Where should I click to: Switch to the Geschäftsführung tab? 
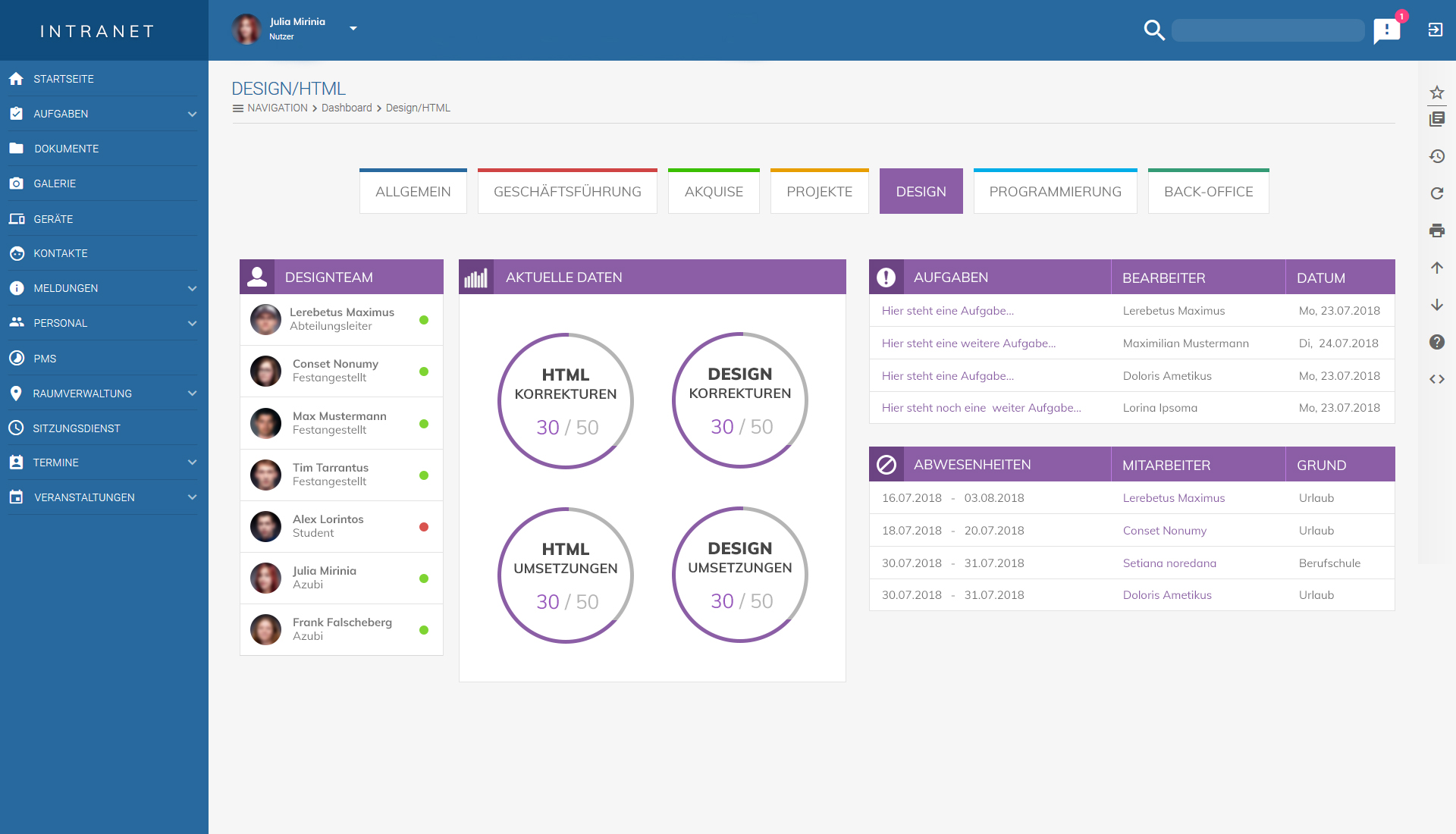click(567, 191)
